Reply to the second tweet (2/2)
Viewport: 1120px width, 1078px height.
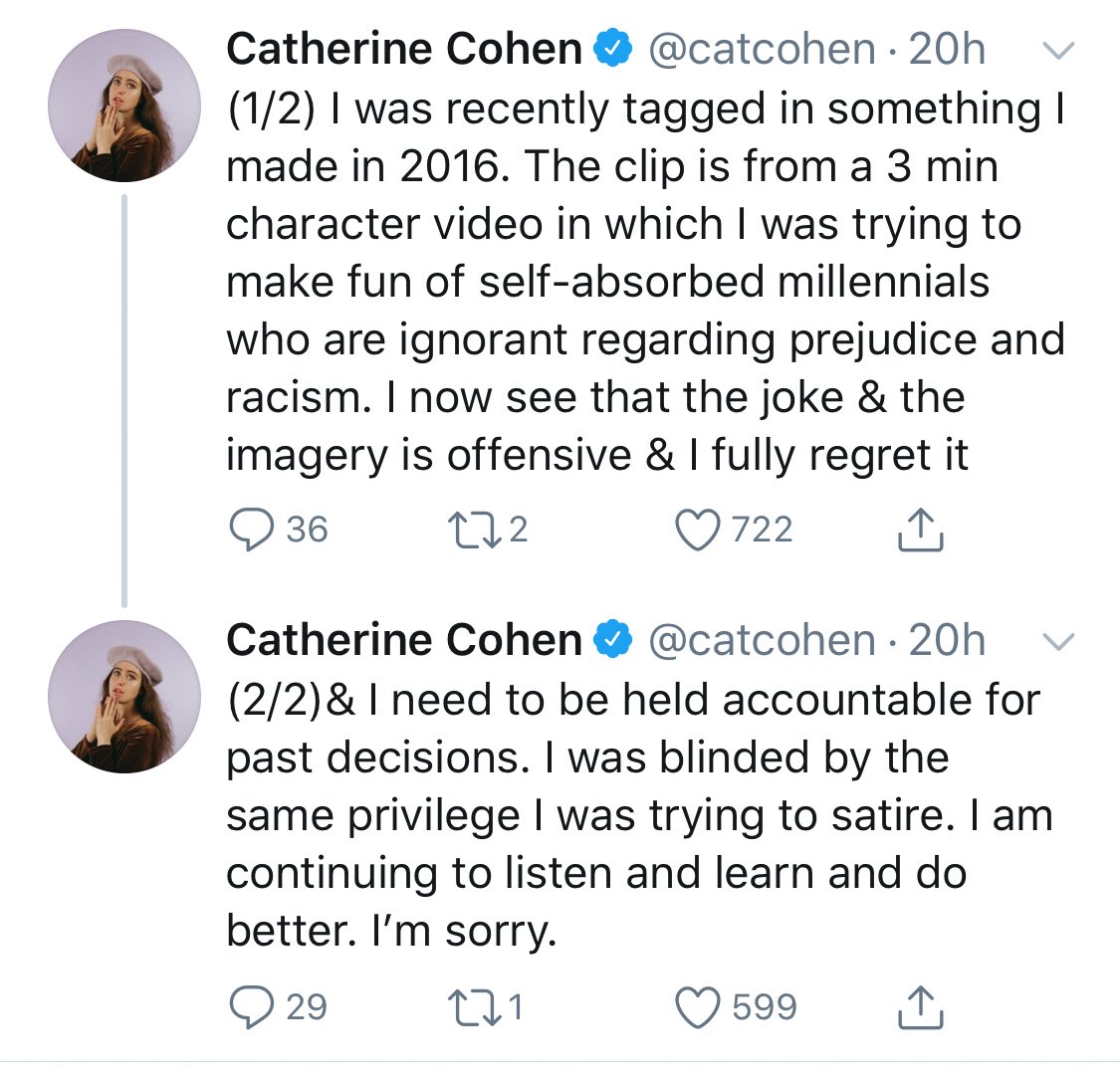[246, 1006]
